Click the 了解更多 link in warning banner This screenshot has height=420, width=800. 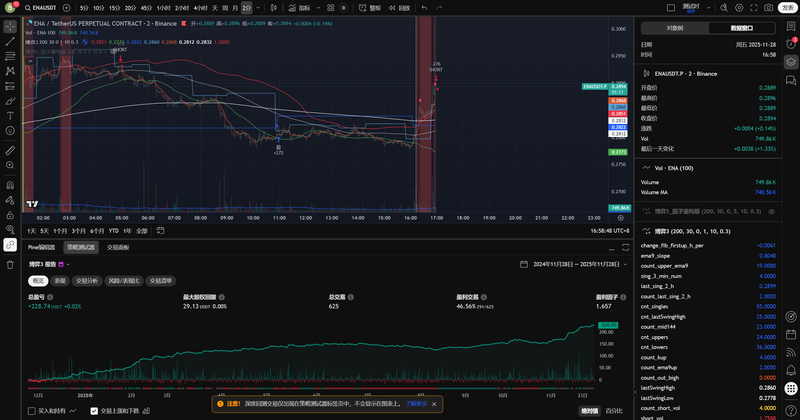417,404
